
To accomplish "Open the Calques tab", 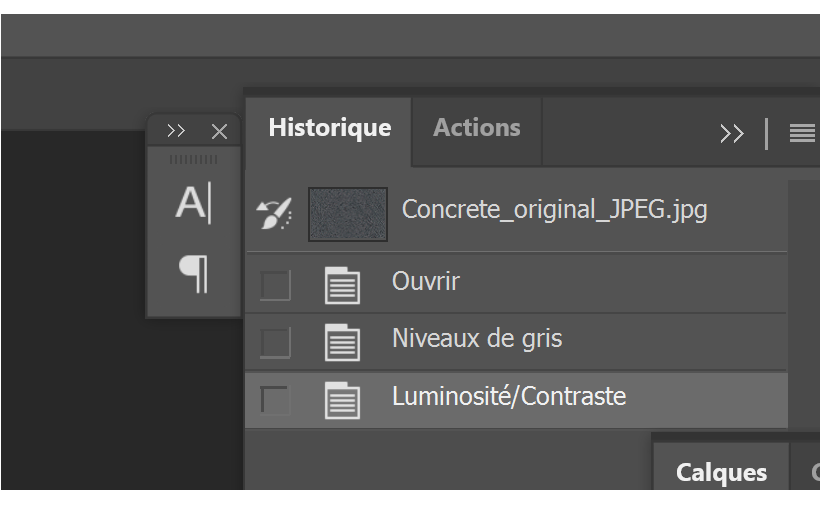I will [x=721, y=472].
